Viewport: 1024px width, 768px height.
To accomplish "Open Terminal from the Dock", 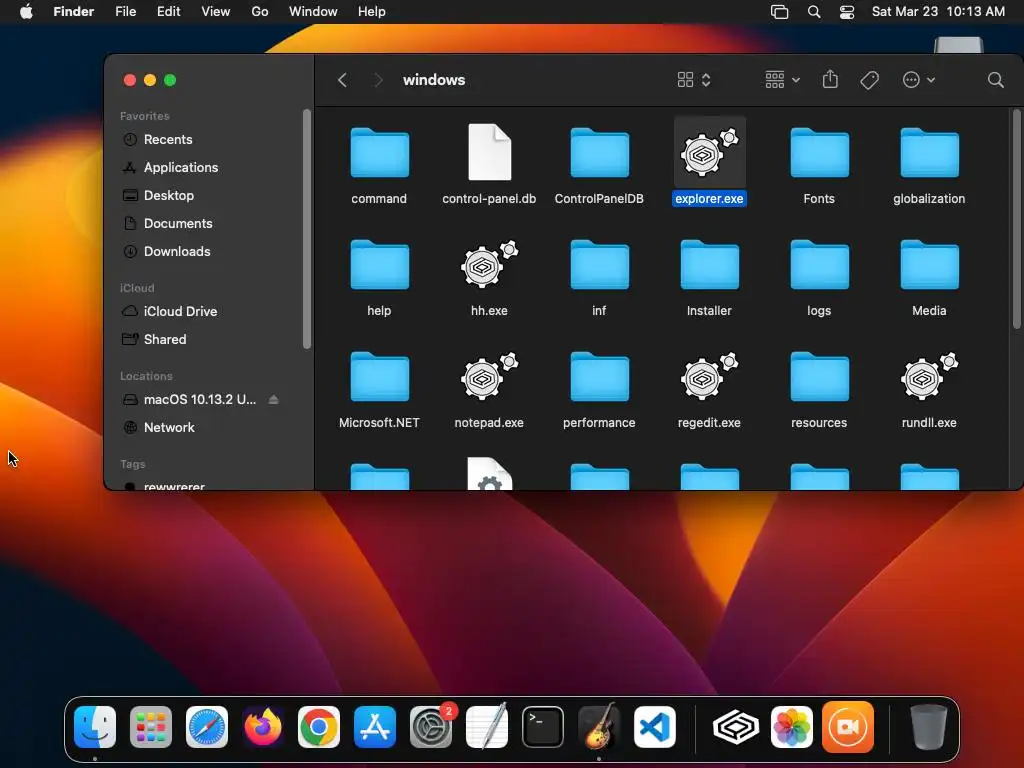I will 543,727.
